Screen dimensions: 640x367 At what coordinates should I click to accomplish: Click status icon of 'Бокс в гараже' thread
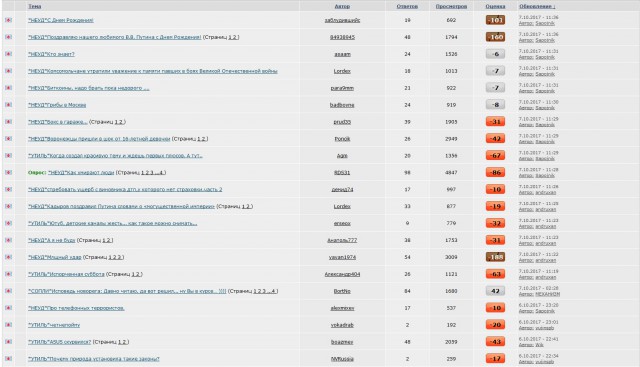(8, 122)
